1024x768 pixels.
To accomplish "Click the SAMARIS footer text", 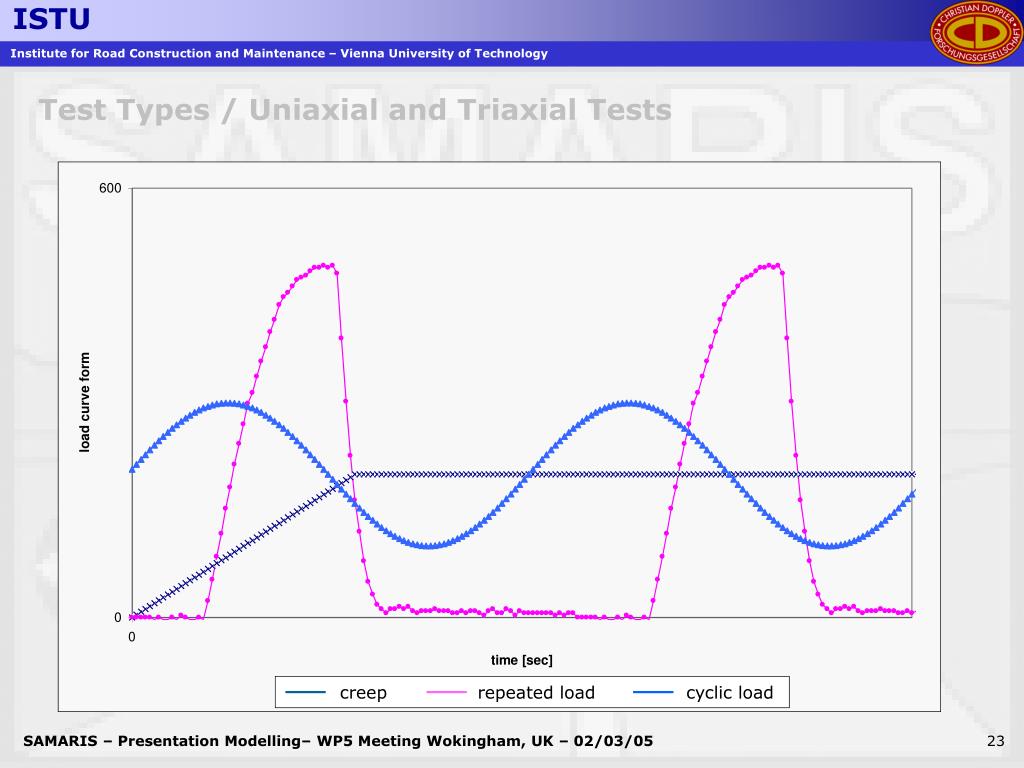I will pos(338,741).
